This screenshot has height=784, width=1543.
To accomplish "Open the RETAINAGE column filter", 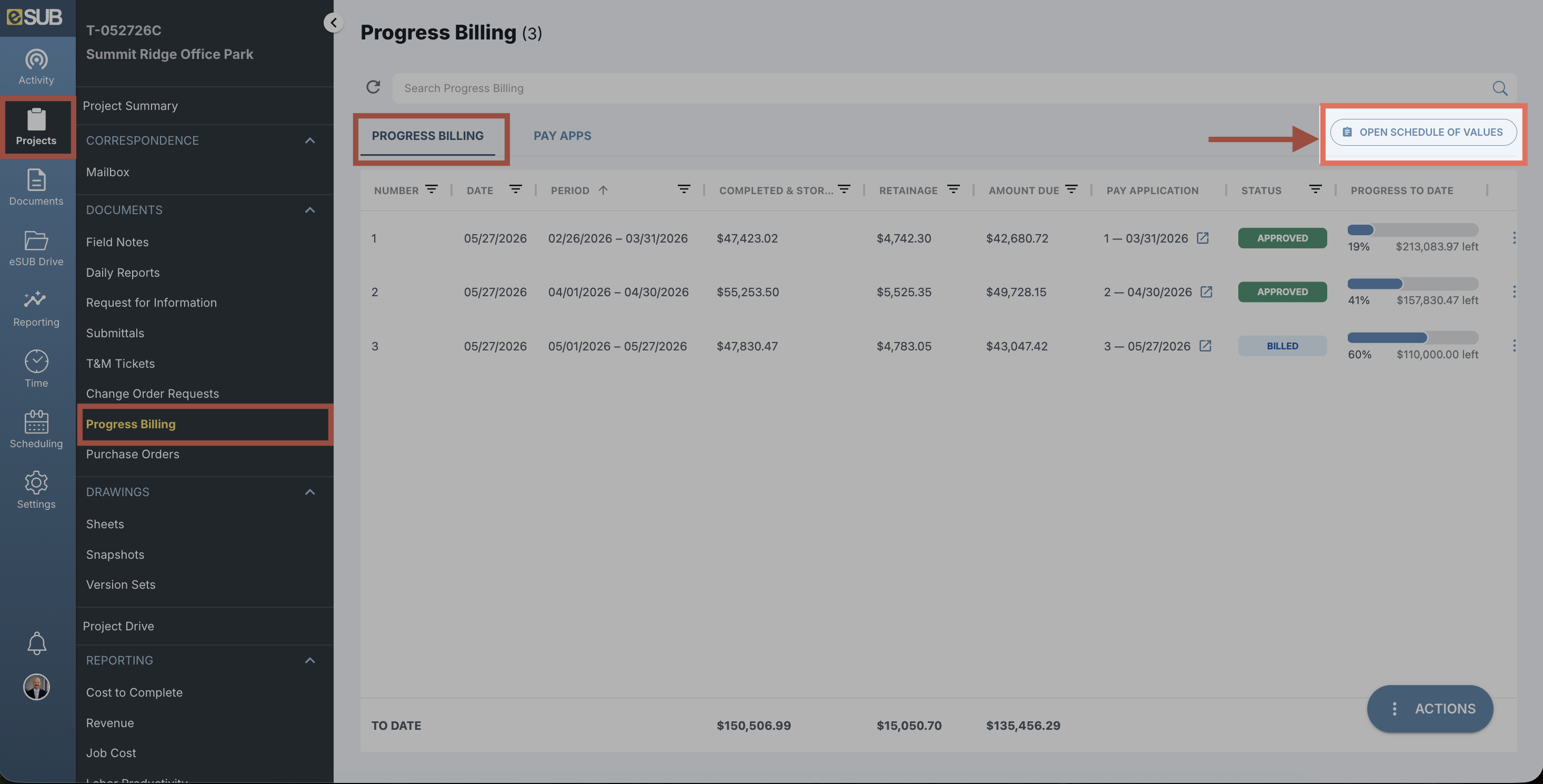I will coord(954,189).
